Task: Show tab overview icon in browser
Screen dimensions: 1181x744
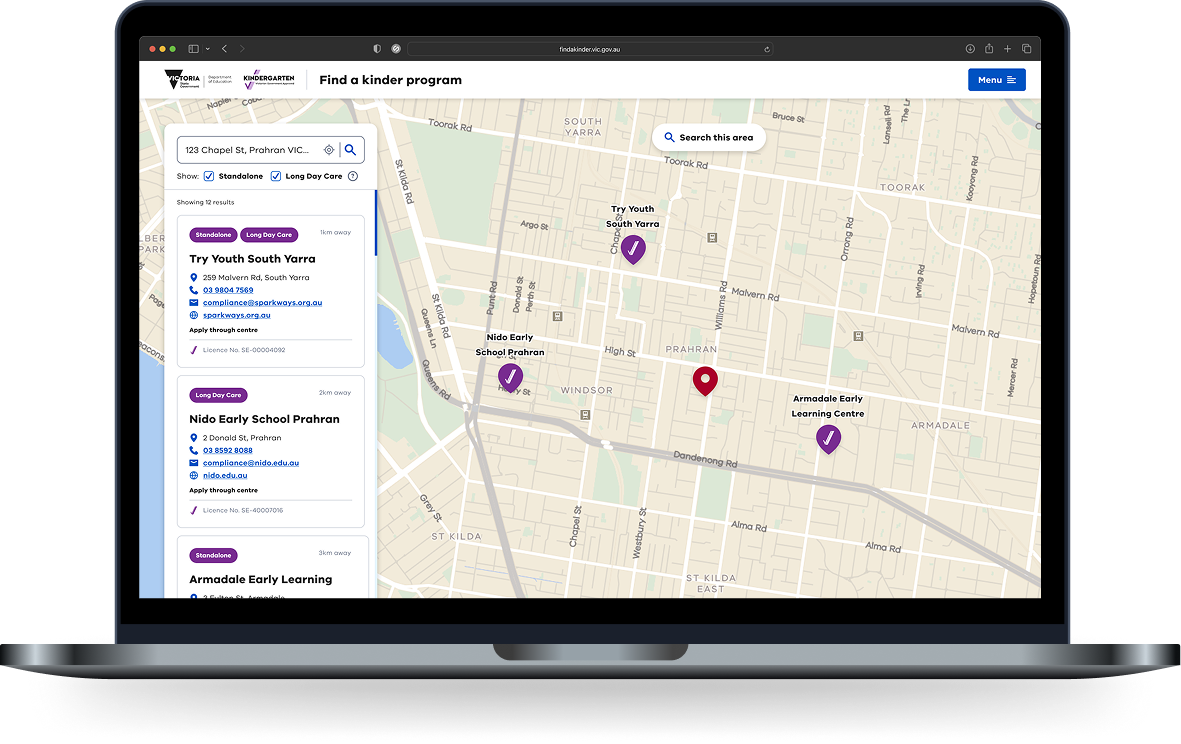Action: [x=1027, y=49]
